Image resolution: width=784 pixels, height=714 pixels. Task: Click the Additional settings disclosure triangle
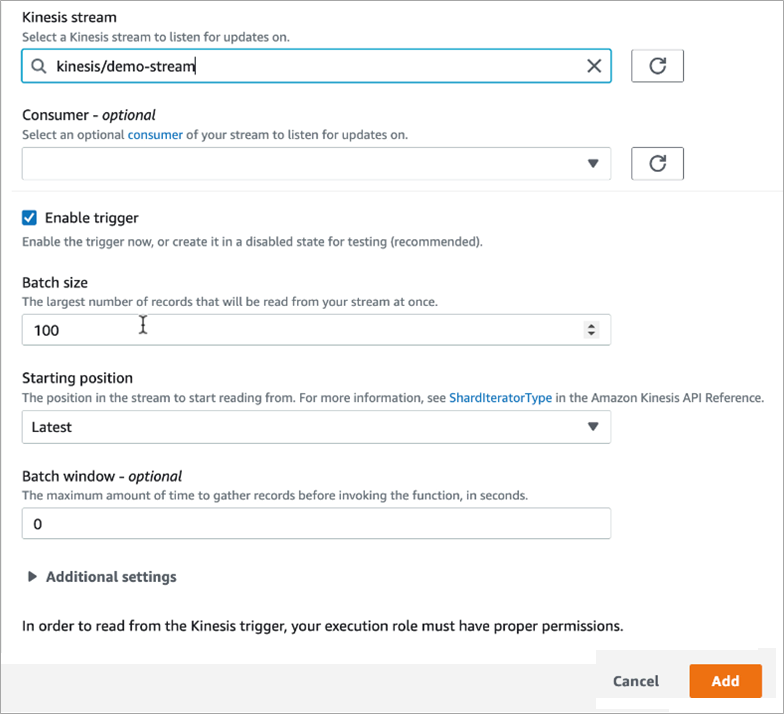tap(32, 576)
